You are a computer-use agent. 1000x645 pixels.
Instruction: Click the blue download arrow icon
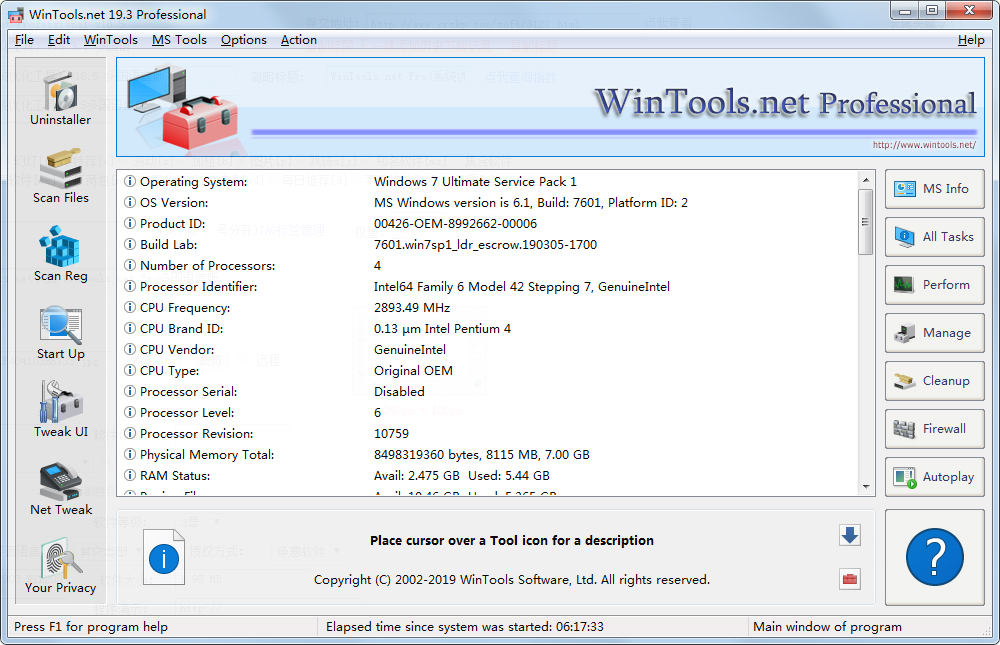pyautogui.click(x=850, y=535)
